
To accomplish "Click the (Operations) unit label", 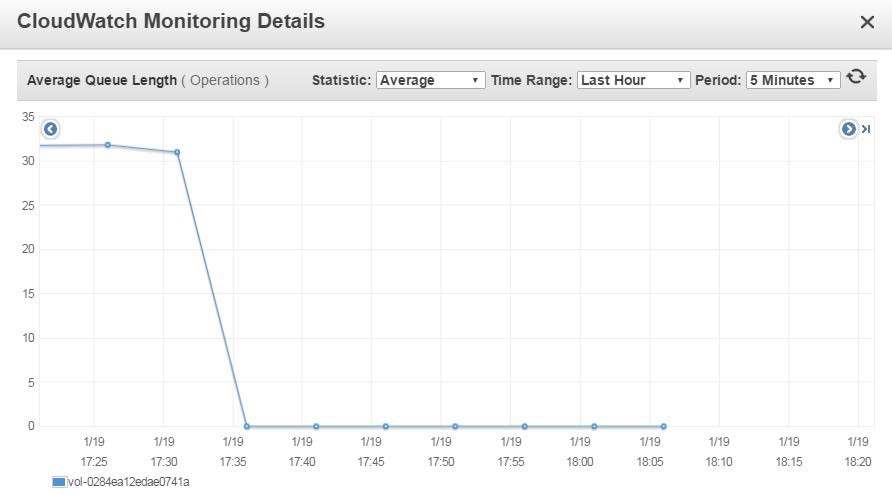I will (x=225, y=80).
